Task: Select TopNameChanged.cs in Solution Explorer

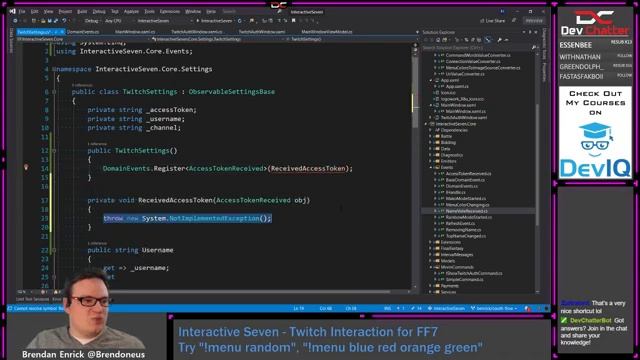Action: tap(466, 236)
